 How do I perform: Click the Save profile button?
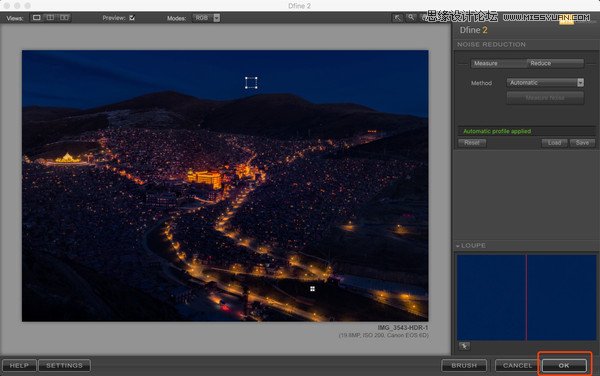click(582, 143)
